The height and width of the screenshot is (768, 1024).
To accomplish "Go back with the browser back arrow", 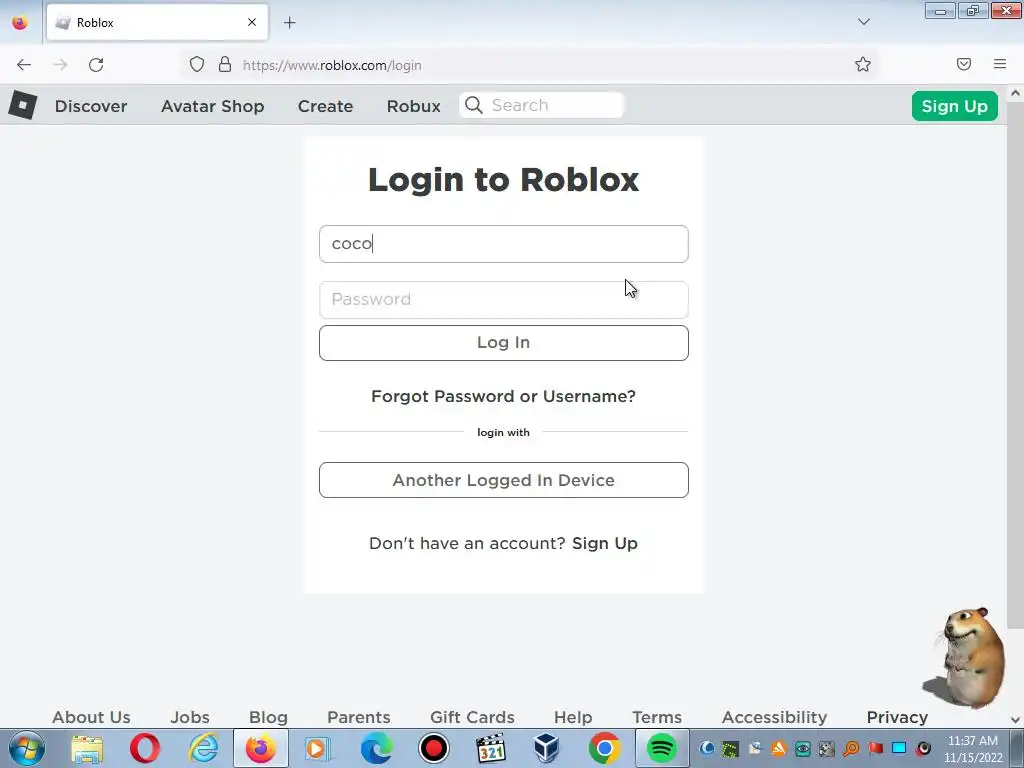I will coord(24,65).
